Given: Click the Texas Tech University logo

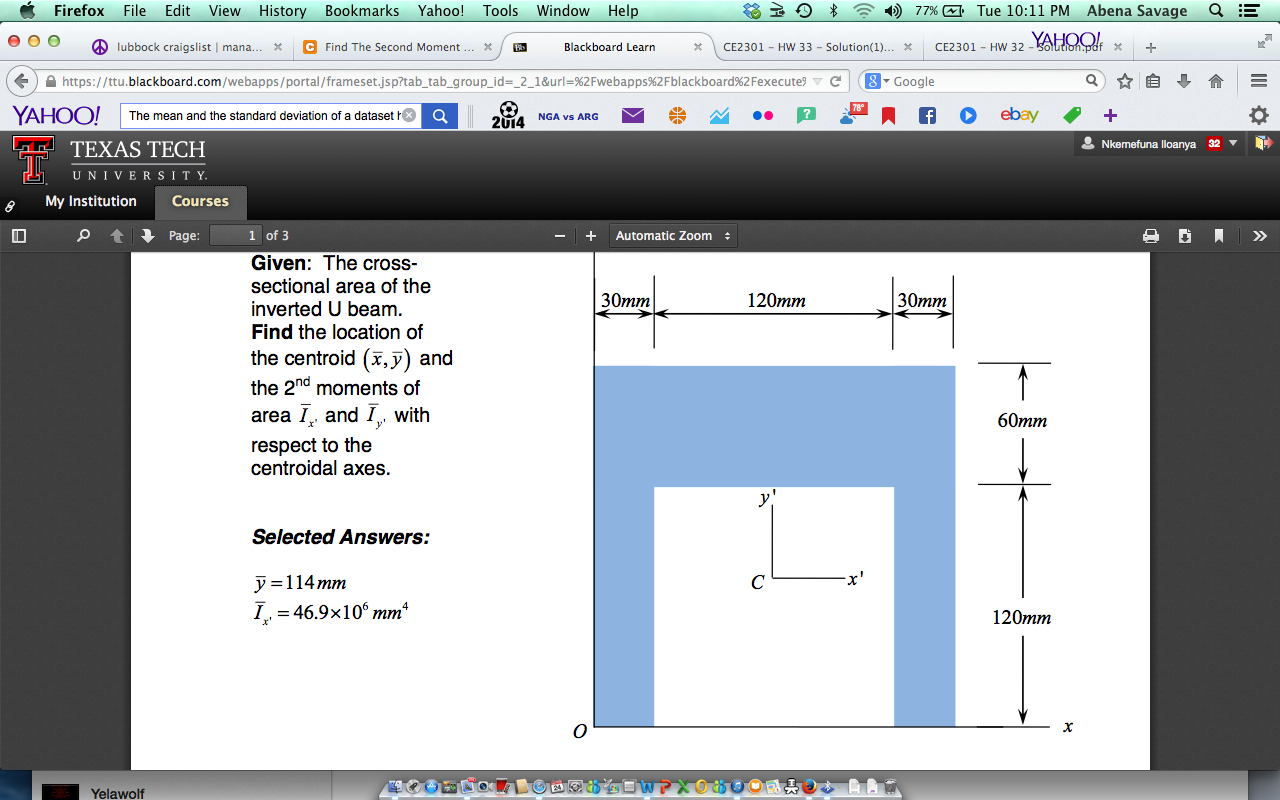Looking at the screenshot, I should (x=110, y=160).
